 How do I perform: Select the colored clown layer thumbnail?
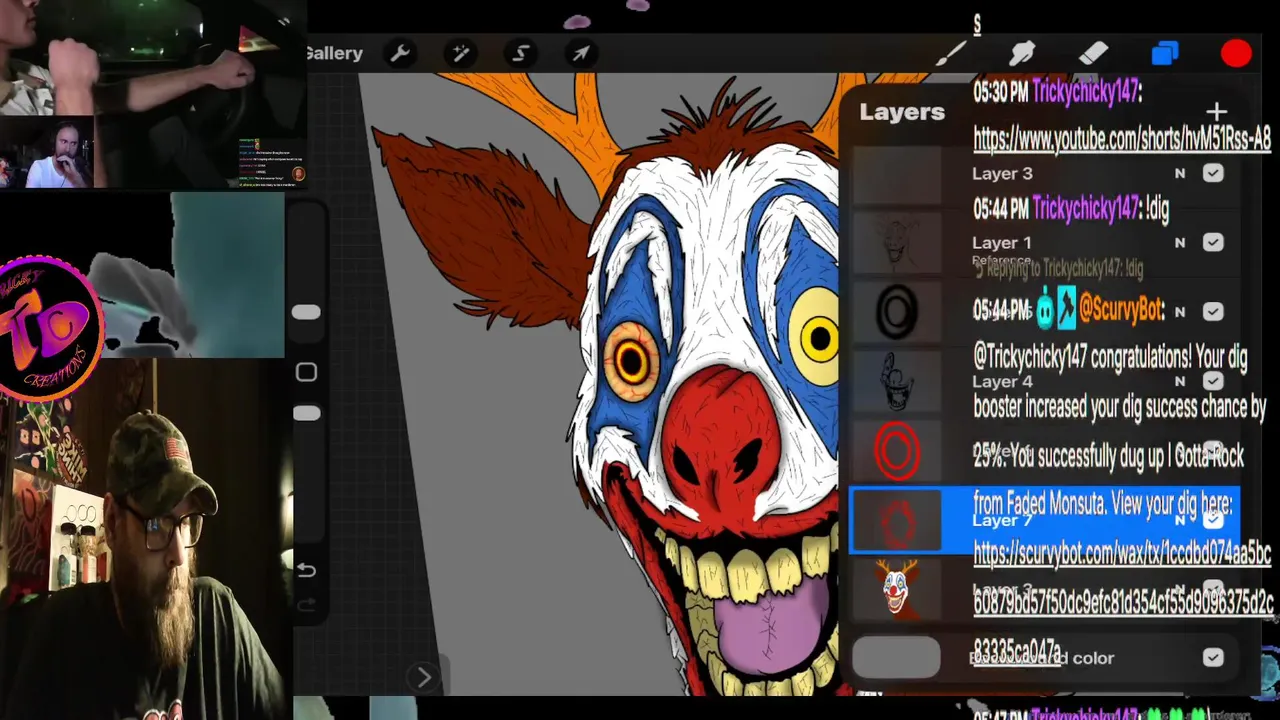pyautogui.click(x=897, y=590)
